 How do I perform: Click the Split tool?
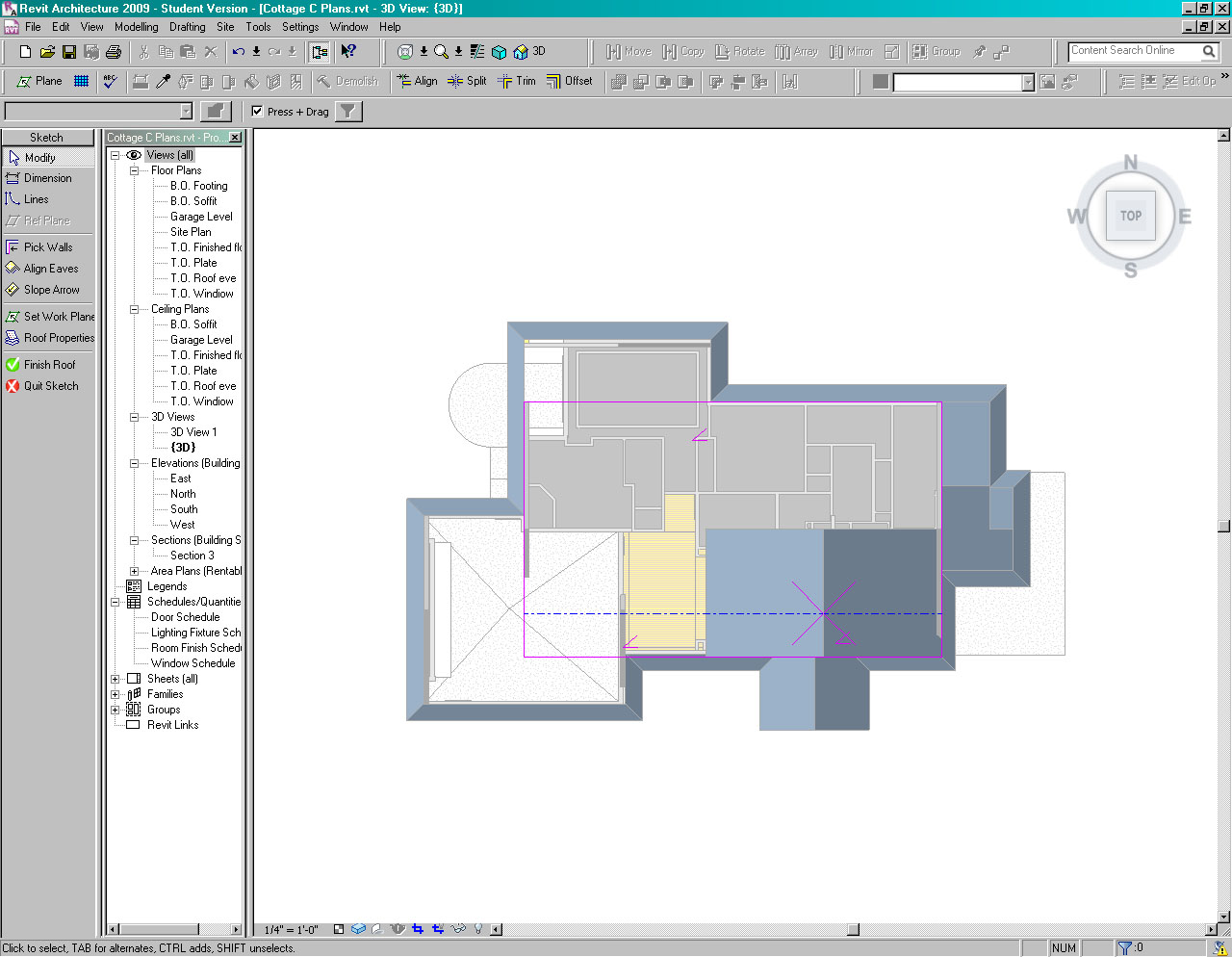(x=468, y=82)
